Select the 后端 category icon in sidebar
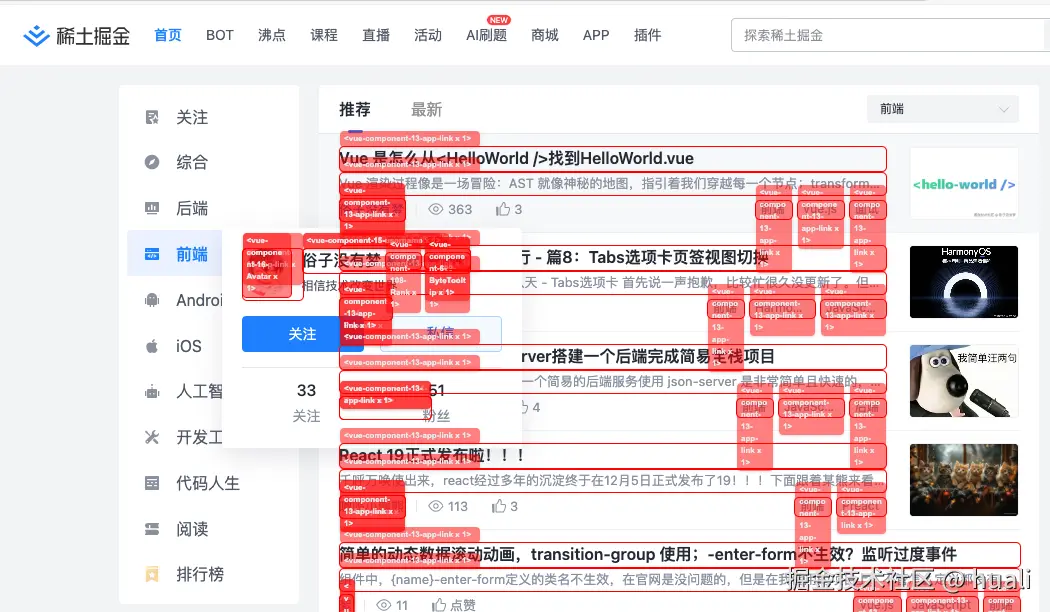The image size is (1050, 612). [x=153, y=208]
